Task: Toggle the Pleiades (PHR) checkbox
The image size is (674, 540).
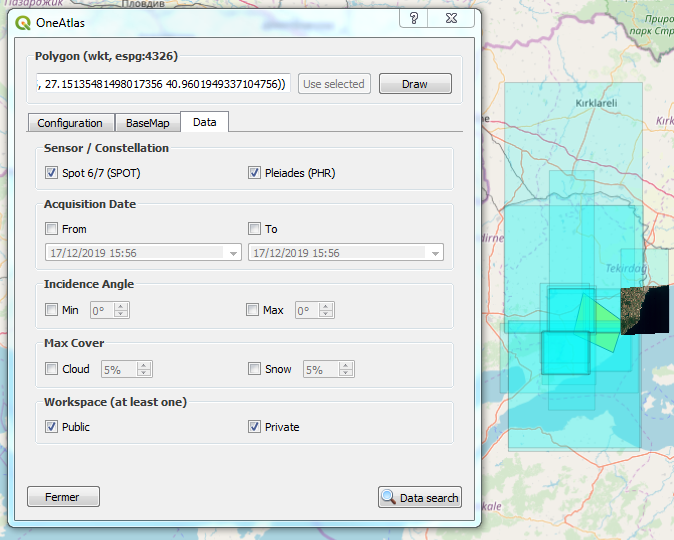Action: pos(254,173)
